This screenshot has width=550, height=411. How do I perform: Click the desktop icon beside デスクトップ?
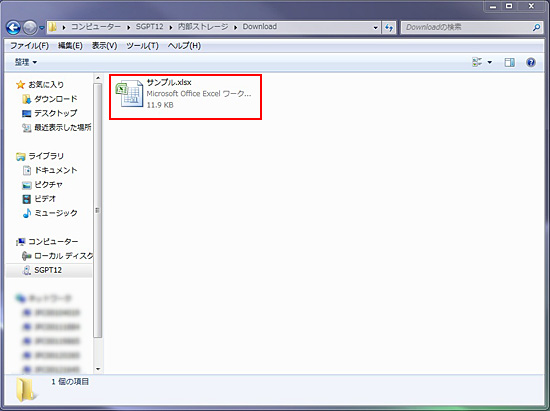point(27,114)
